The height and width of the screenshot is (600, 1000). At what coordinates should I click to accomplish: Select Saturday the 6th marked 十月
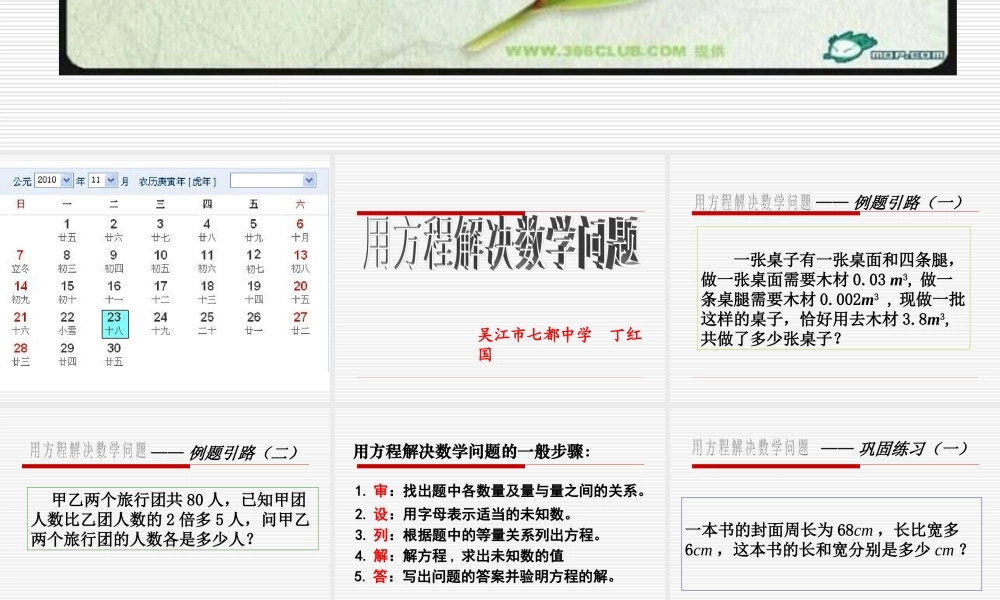[300, 230]
